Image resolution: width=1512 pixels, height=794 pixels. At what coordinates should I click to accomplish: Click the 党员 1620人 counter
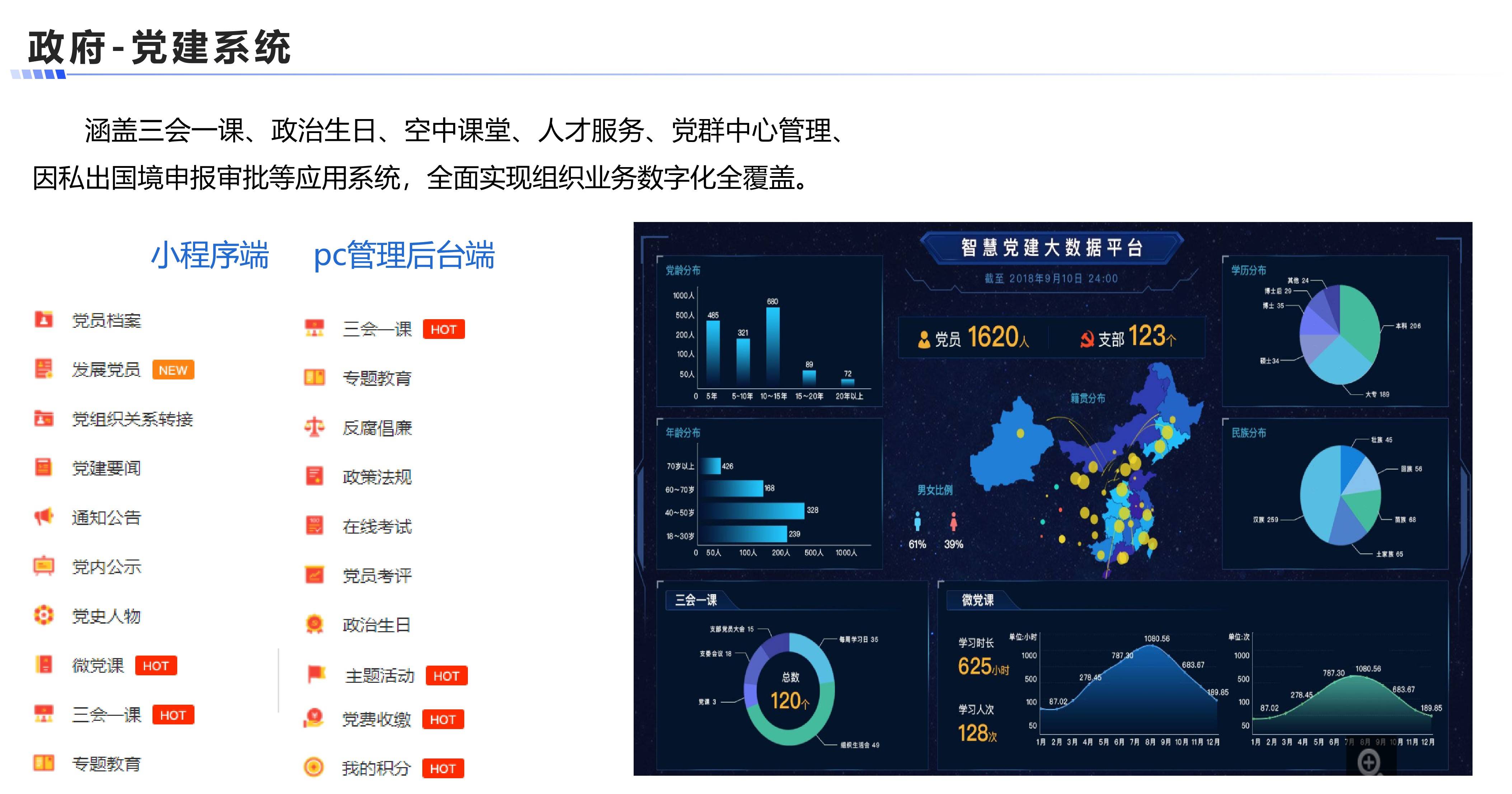(973, 337)
